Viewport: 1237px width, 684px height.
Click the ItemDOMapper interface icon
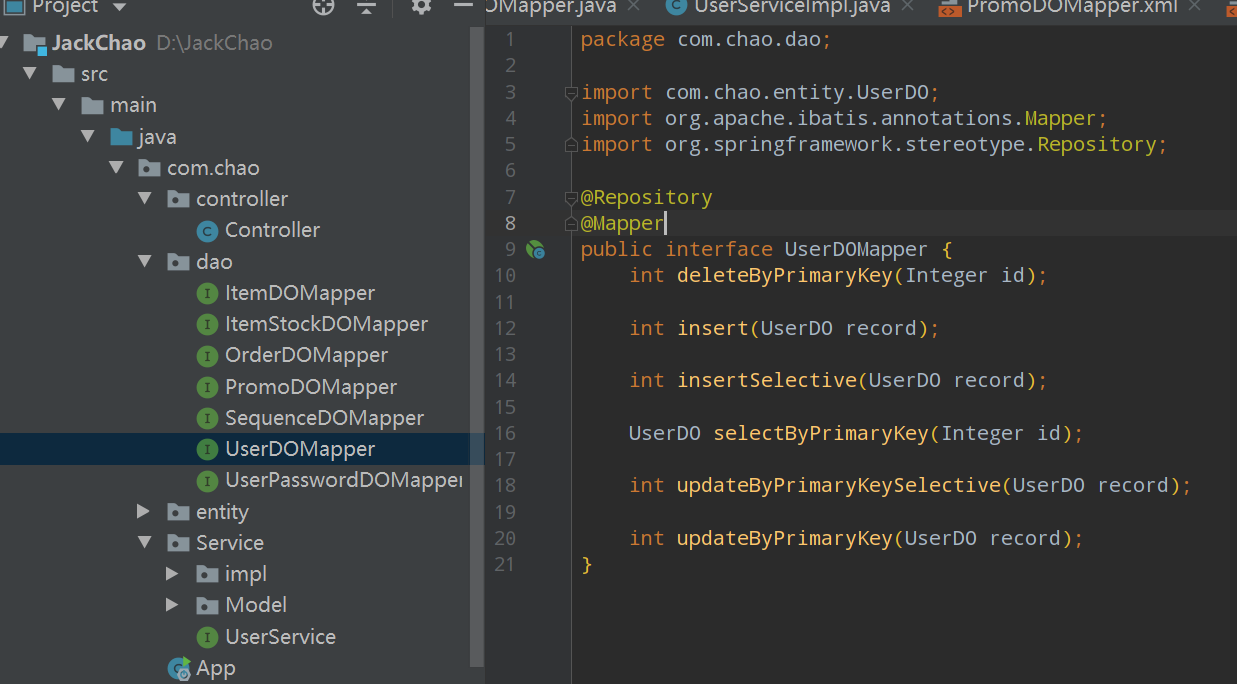tap(208, 294)
